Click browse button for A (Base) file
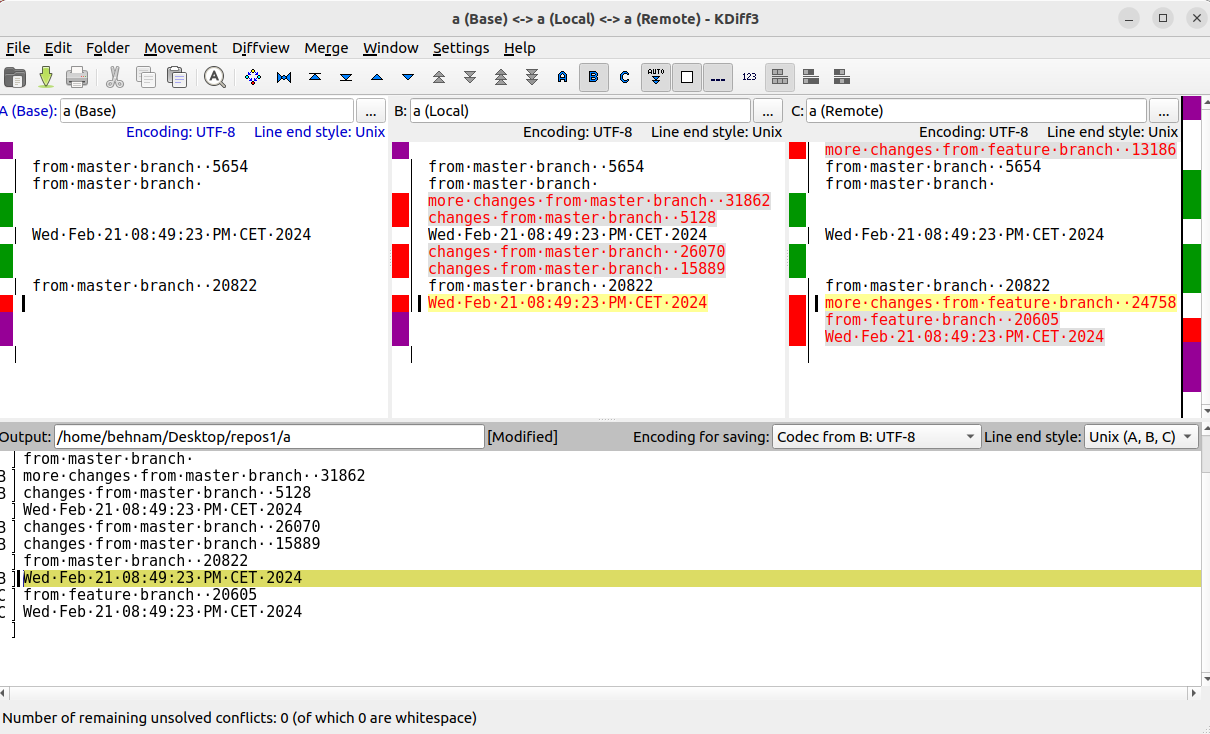The image size is (1210, 734). [x=371, y=111]
